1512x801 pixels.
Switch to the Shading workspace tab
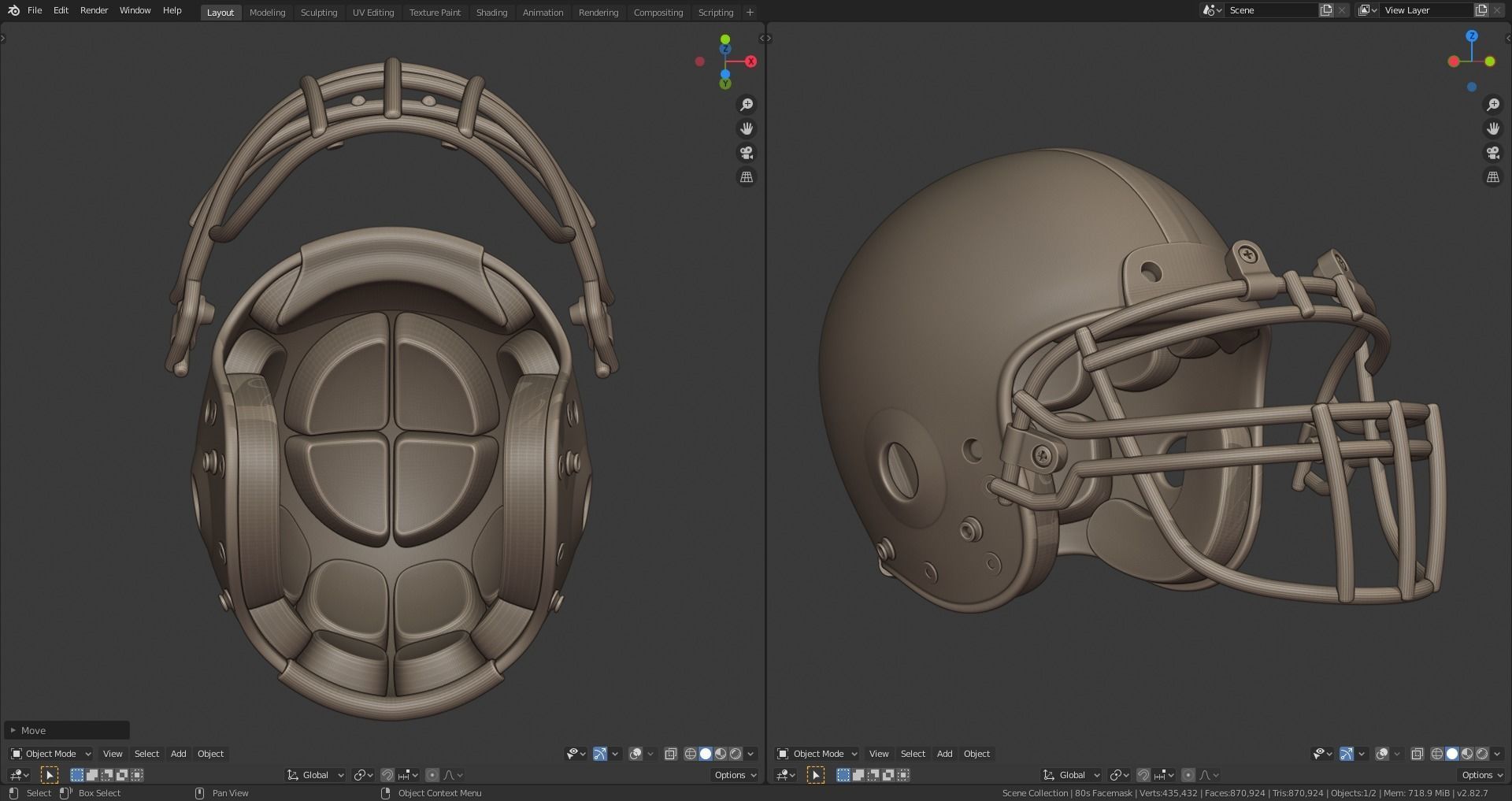pos(491,13)
